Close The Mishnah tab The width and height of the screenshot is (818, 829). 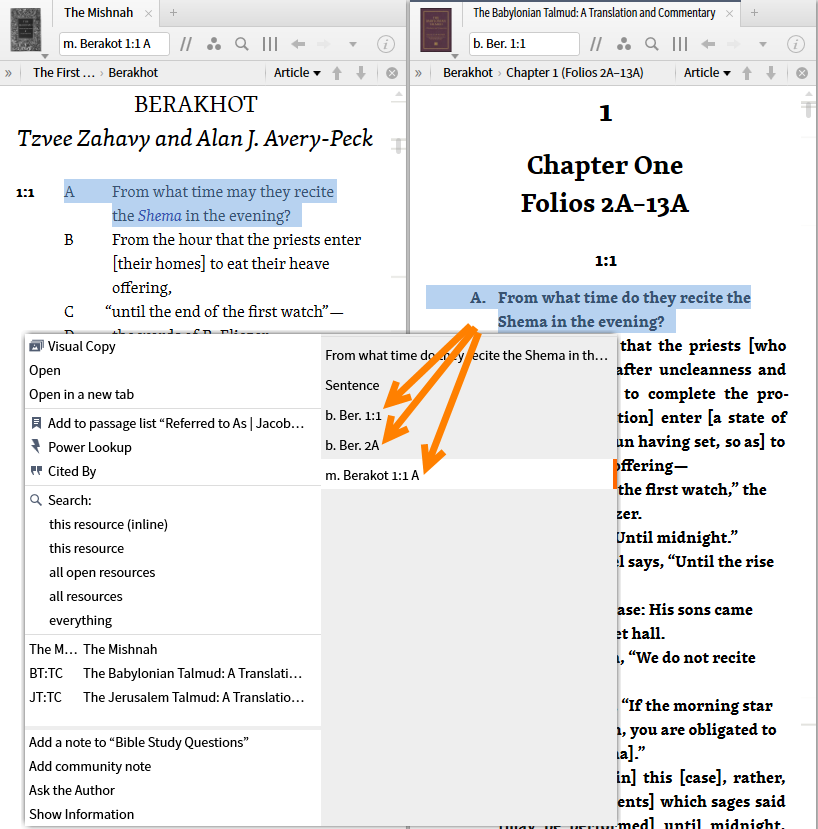click(149, 13)
